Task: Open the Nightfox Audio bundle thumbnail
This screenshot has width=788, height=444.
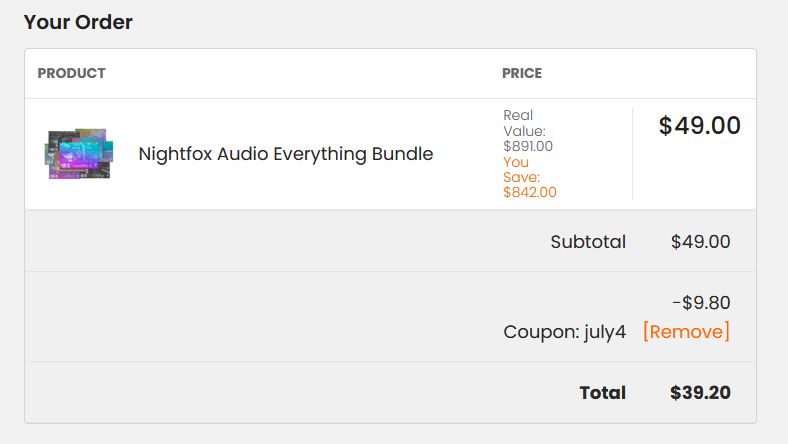Action: click(78, 154)
